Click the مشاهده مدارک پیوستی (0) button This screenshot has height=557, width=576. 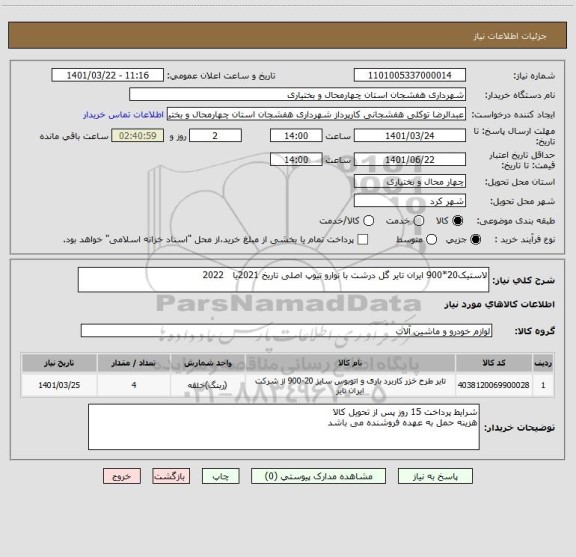[x=318, y=476]
